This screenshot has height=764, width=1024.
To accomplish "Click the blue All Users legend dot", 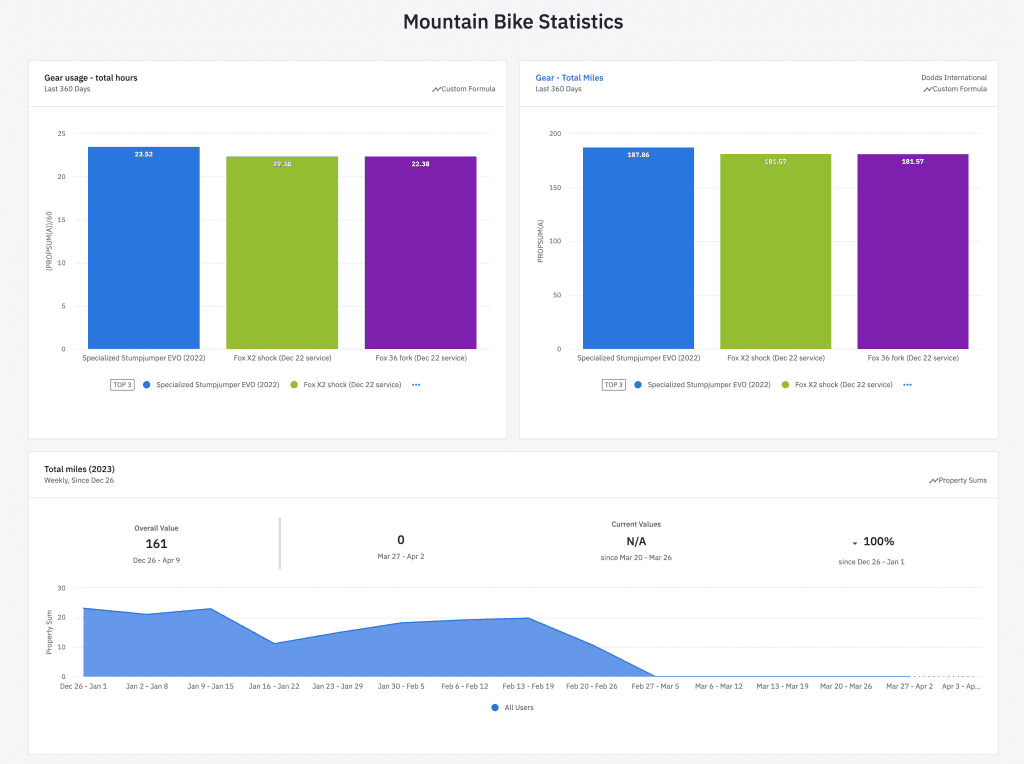I will [x=494, y=707].
